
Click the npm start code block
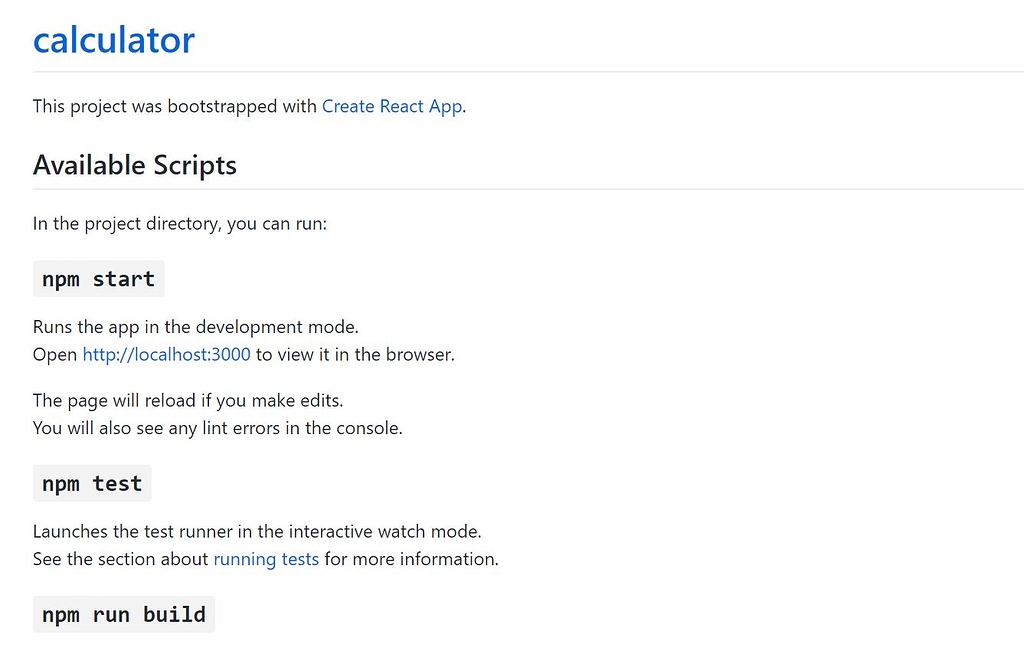[x=98, y=278]
